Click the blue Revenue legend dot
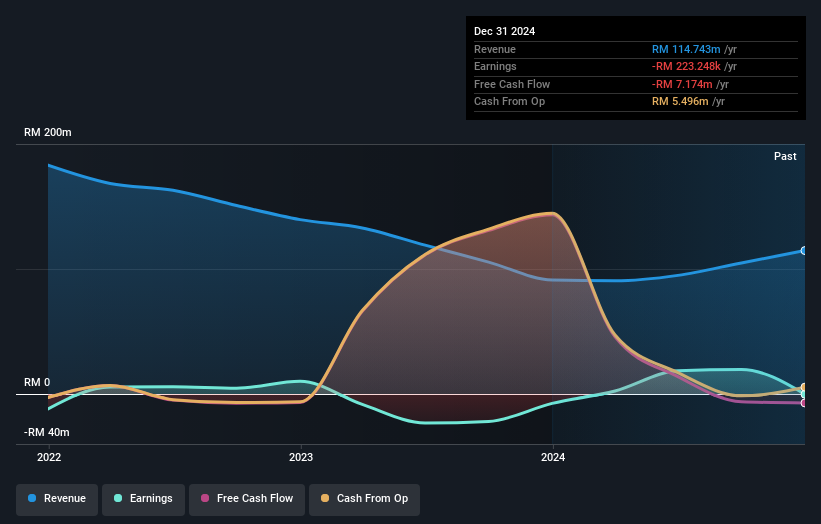 tap(32, 498)
